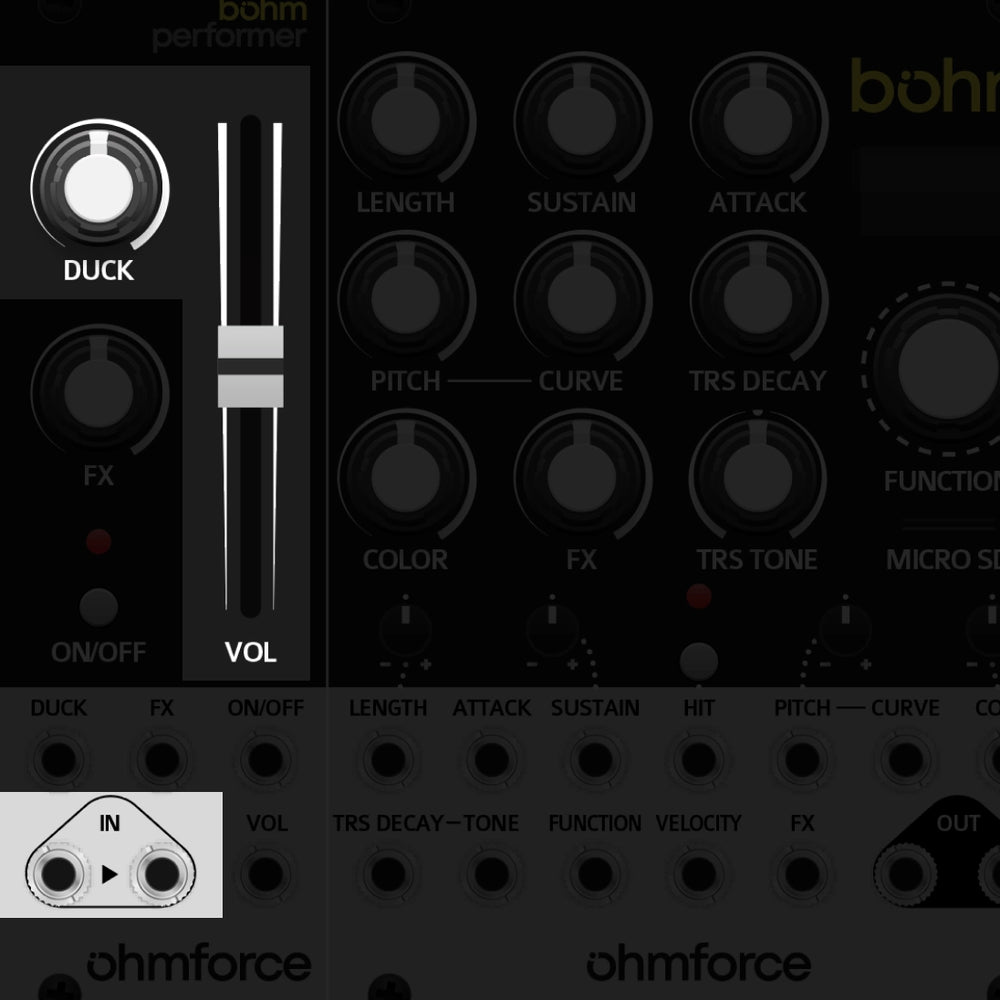Image resolution: width=1000 pixels, height=1000 pixels.
Task: Click the right IN input jack
Action: click(x=160, y=876)
